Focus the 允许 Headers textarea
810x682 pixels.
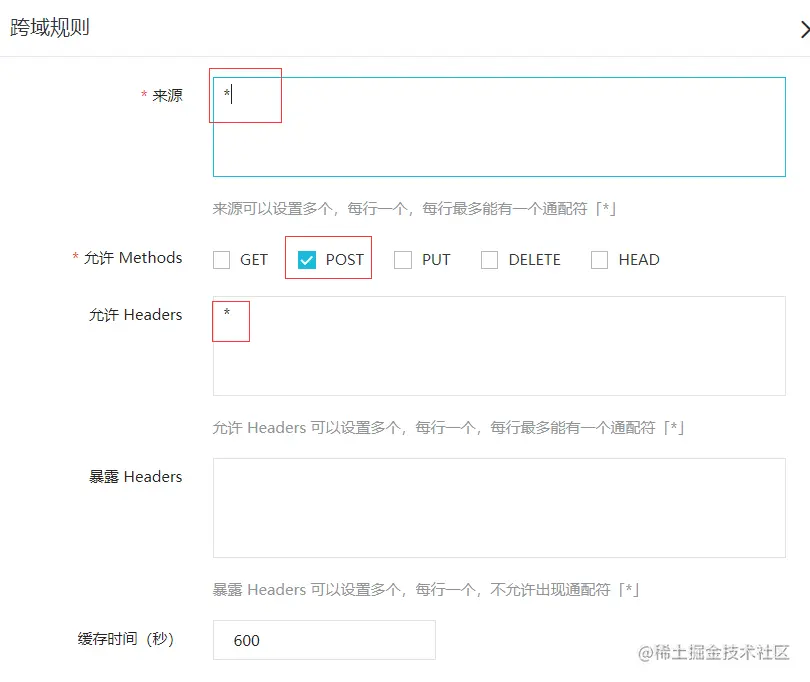[x=499, y=346]
